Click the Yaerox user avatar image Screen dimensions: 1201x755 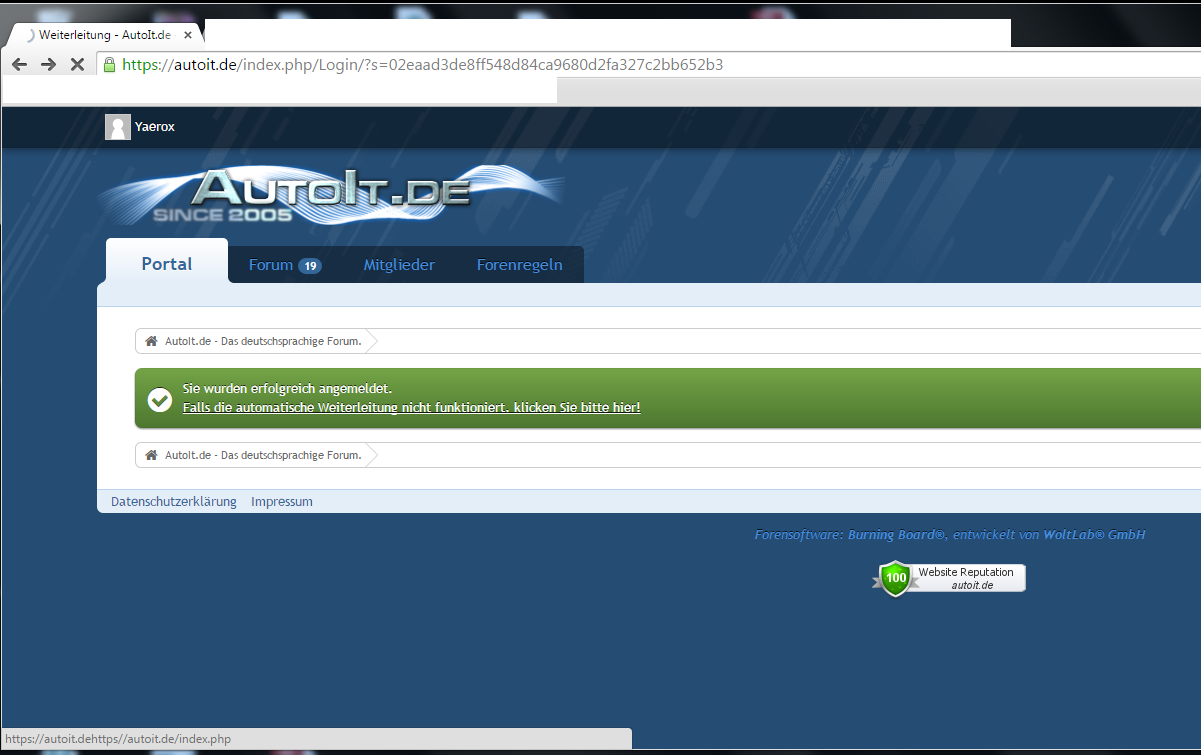(x=118, y=127)
